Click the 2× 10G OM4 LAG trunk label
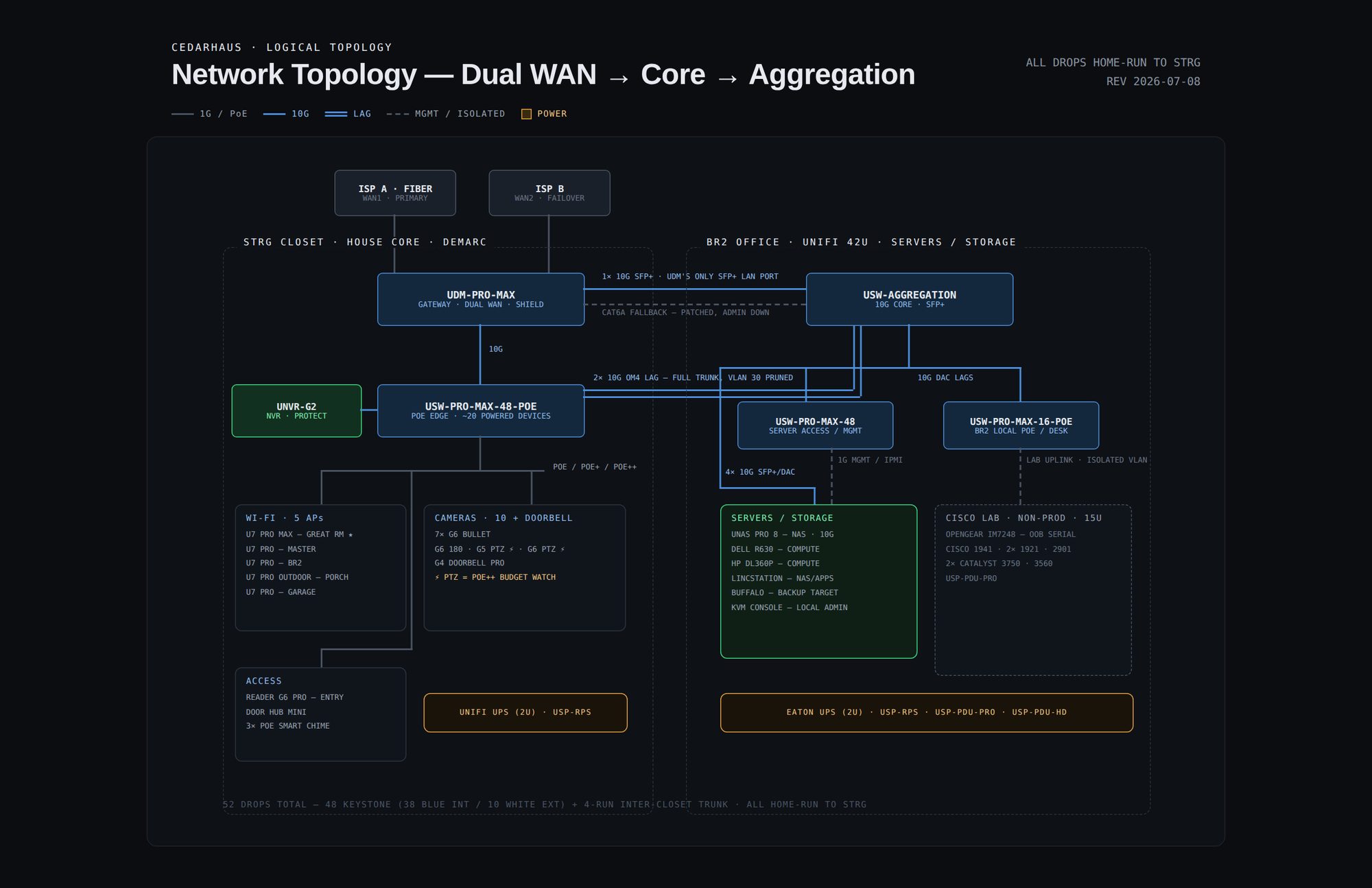1372x888 pixels. (693, 378)
